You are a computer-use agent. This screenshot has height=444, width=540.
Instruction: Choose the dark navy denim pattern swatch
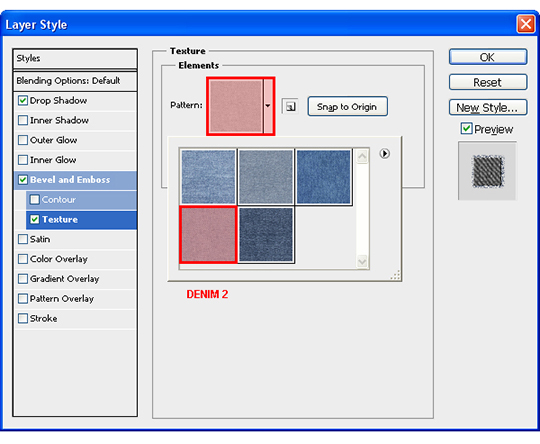pos(266,235)
